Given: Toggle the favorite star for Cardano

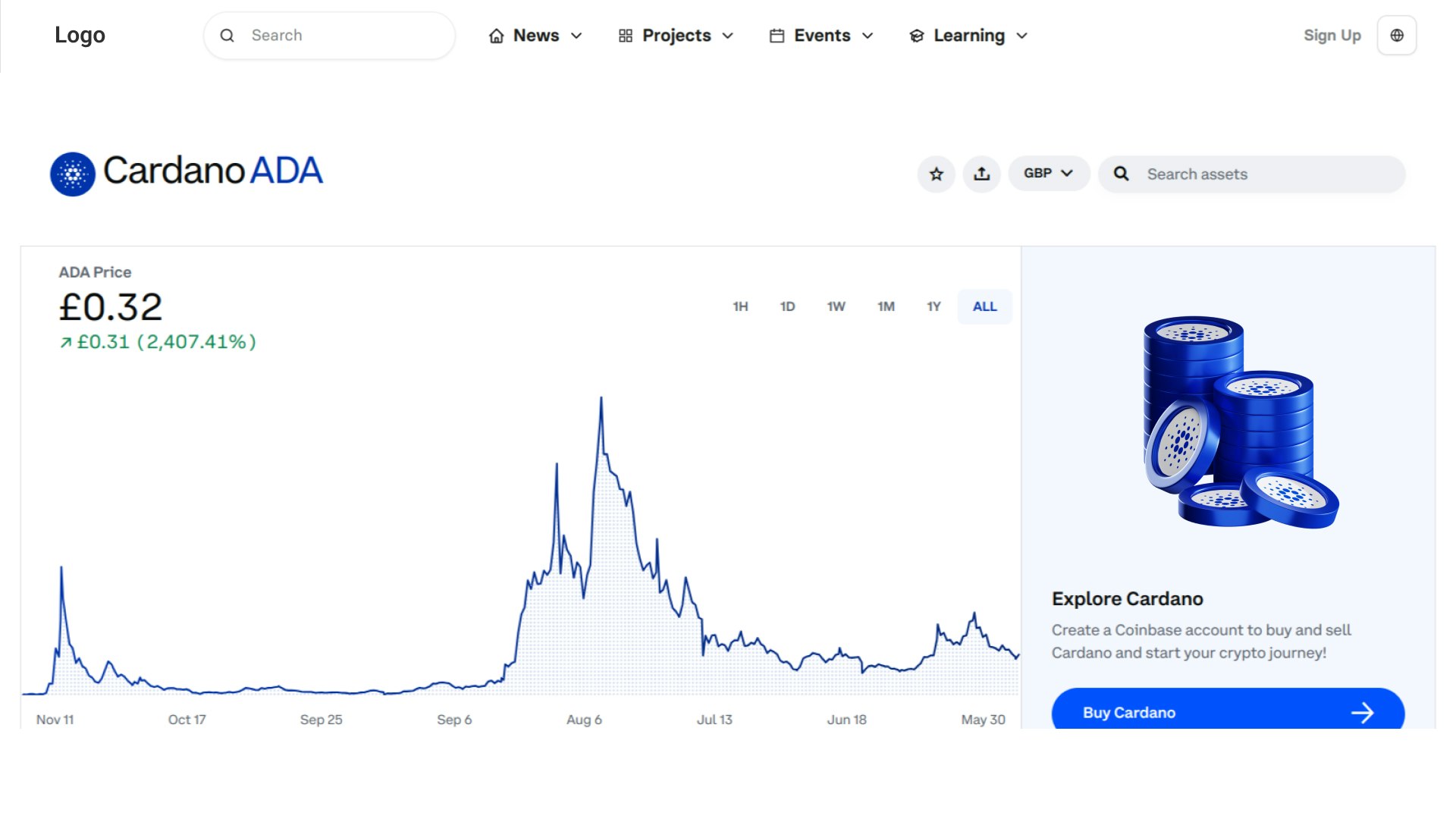Looking at the screenshot, I should (x=936, y=174).
